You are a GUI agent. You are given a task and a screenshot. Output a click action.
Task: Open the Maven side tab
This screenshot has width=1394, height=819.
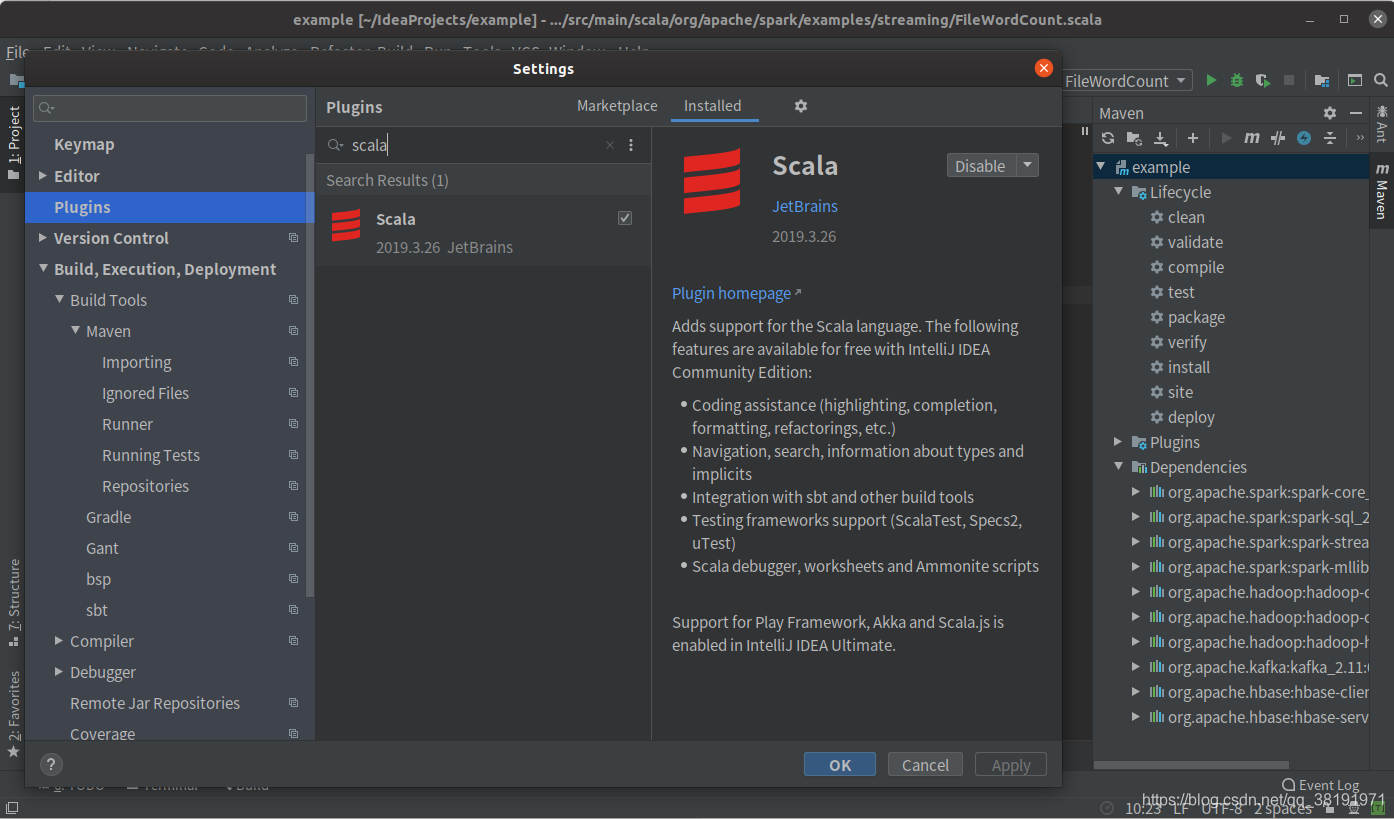pyautogui.click(x=1381, y=191)
